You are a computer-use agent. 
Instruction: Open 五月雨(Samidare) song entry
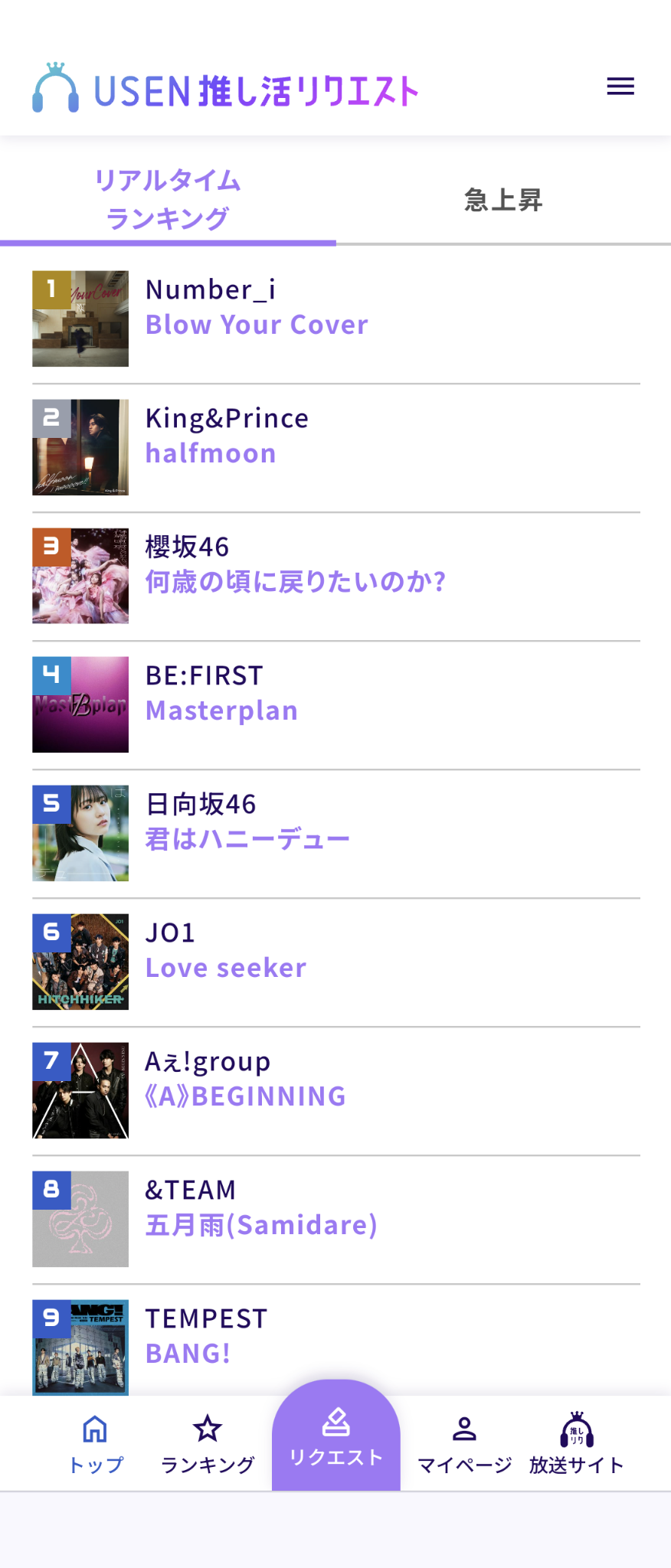click(x=261, y=1225)
